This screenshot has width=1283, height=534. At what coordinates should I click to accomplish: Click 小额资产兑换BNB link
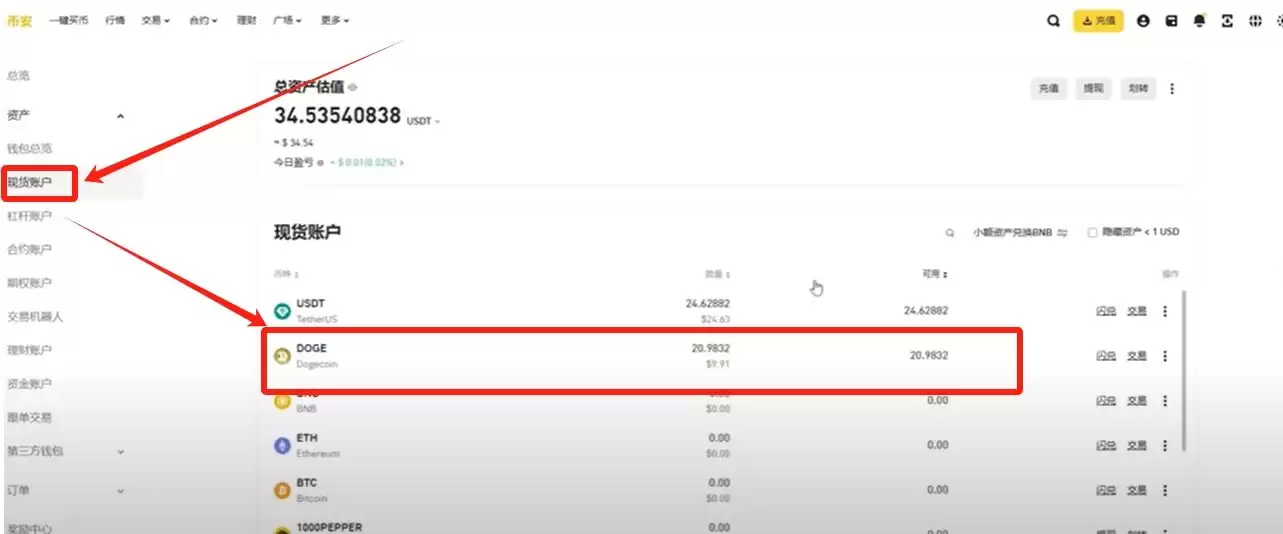point(1012,232)
